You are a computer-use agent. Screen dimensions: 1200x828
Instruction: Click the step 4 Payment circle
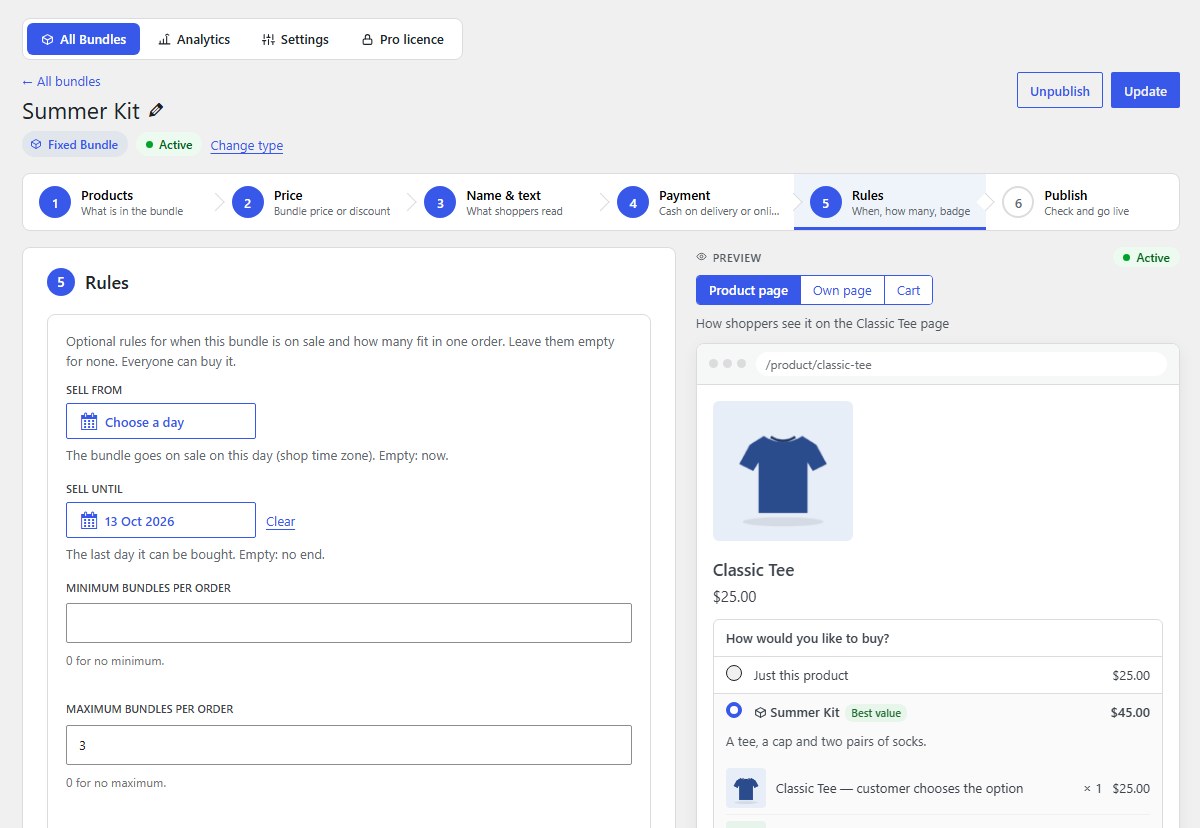(x=633, y=203)
